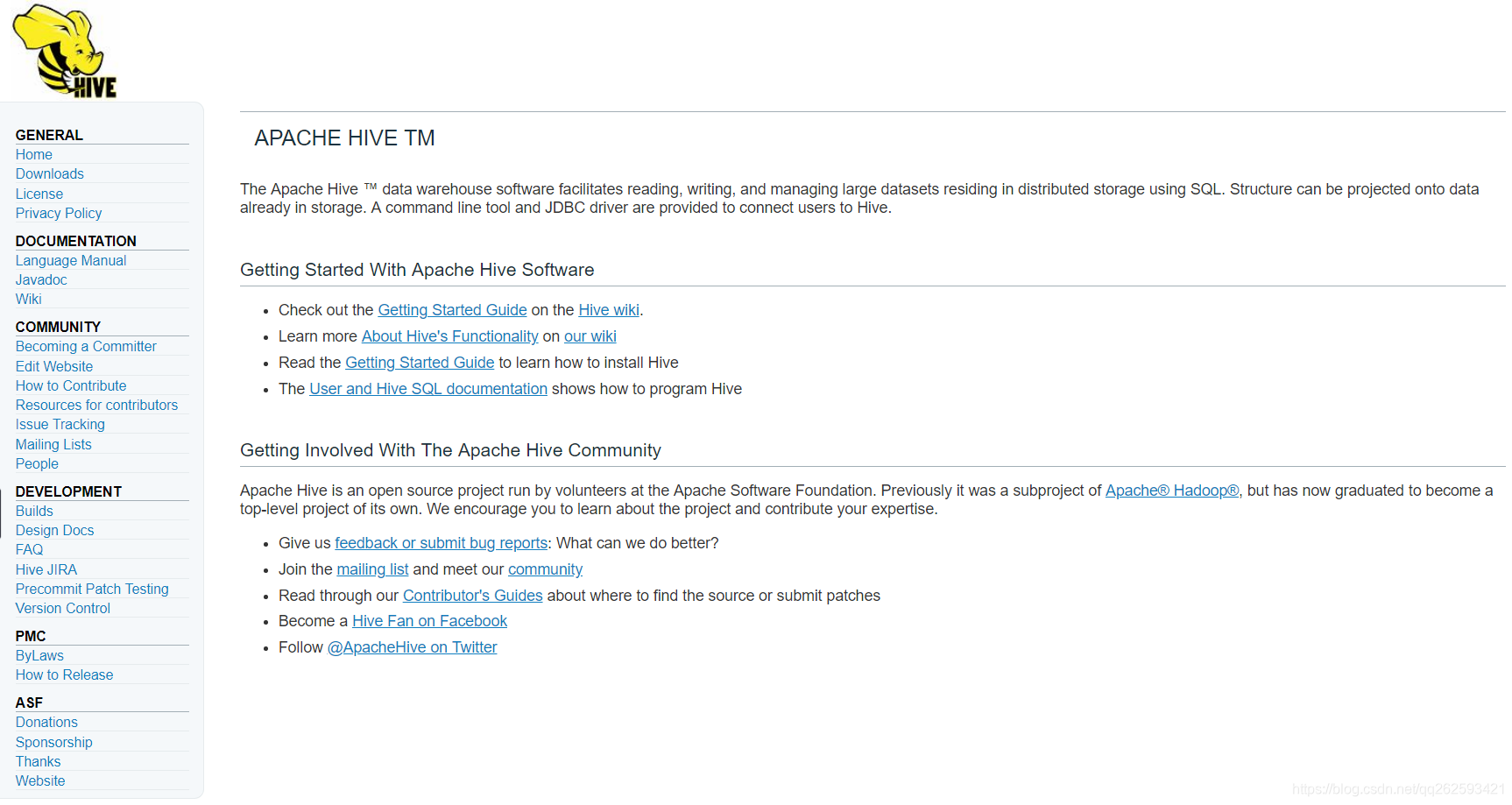Open How to Contribute page
The image size is (1512, 805).
click(x=71, y=385)
